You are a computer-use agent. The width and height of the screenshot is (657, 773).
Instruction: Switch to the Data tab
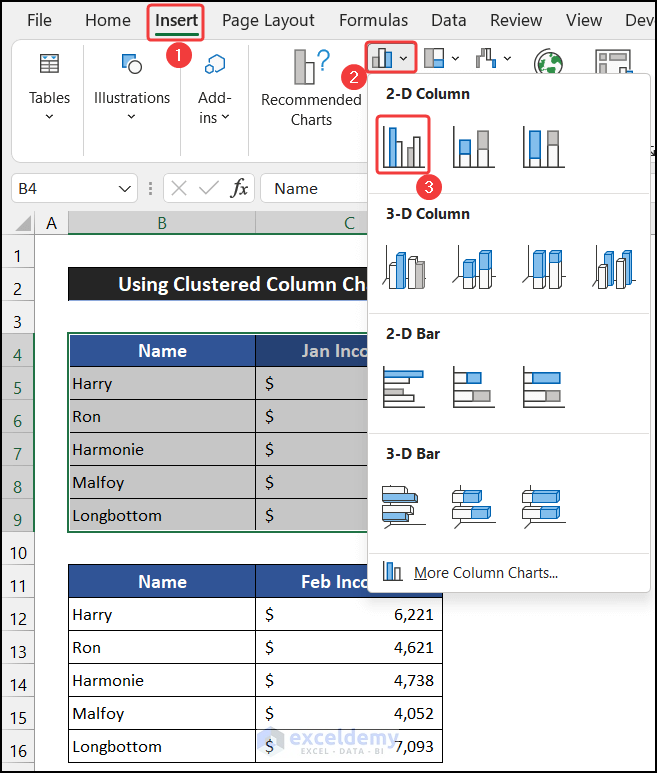449,20
